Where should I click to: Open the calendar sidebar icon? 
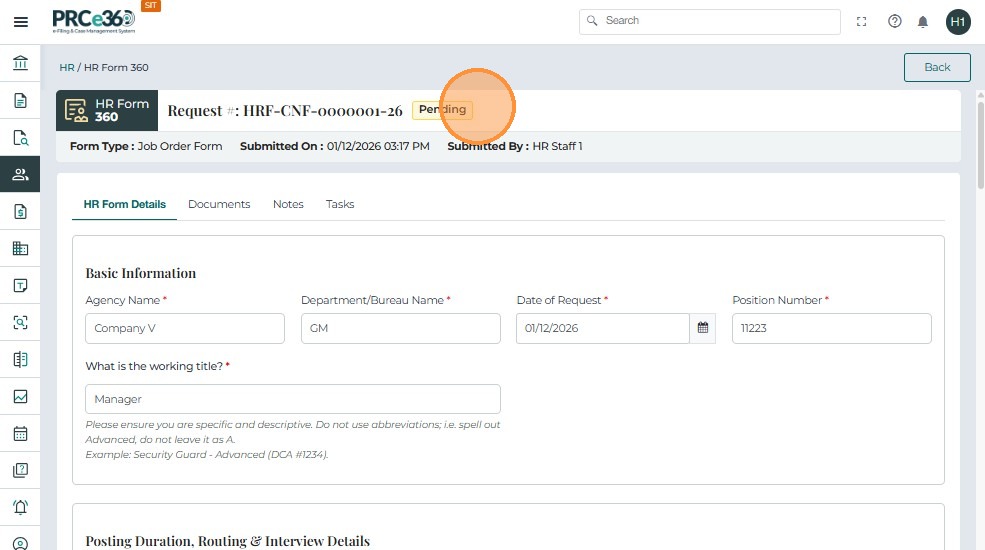point(20,433)
